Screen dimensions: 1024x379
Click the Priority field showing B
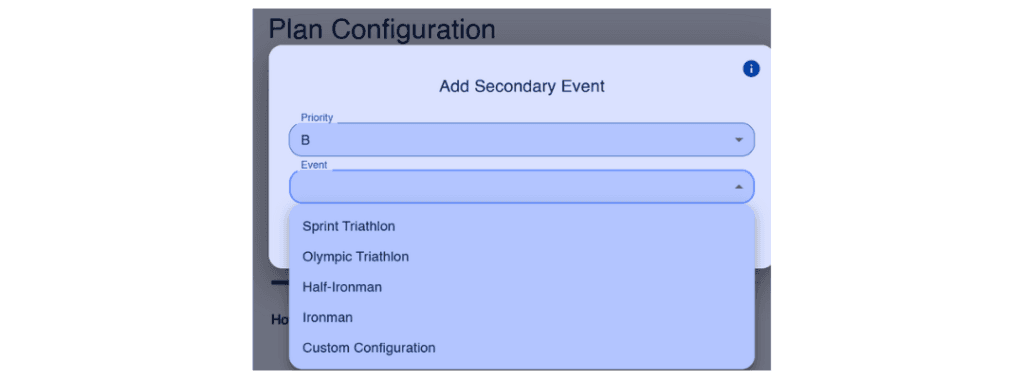point(521,140)
